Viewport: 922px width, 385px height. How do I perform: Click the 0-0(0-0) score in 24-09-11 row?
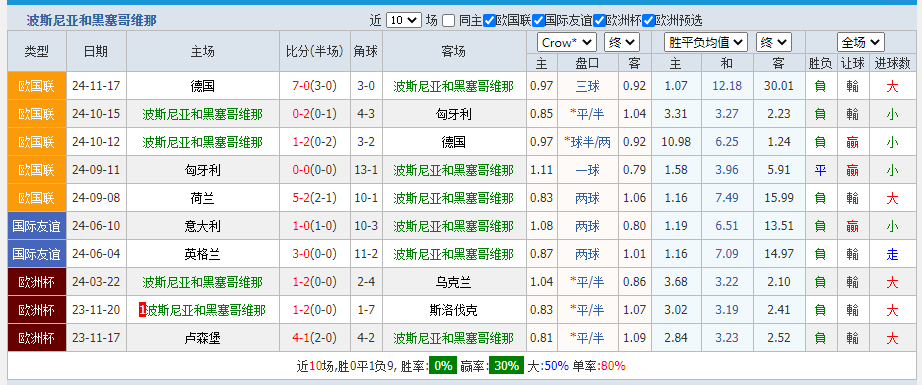click(x=314, y=170)
